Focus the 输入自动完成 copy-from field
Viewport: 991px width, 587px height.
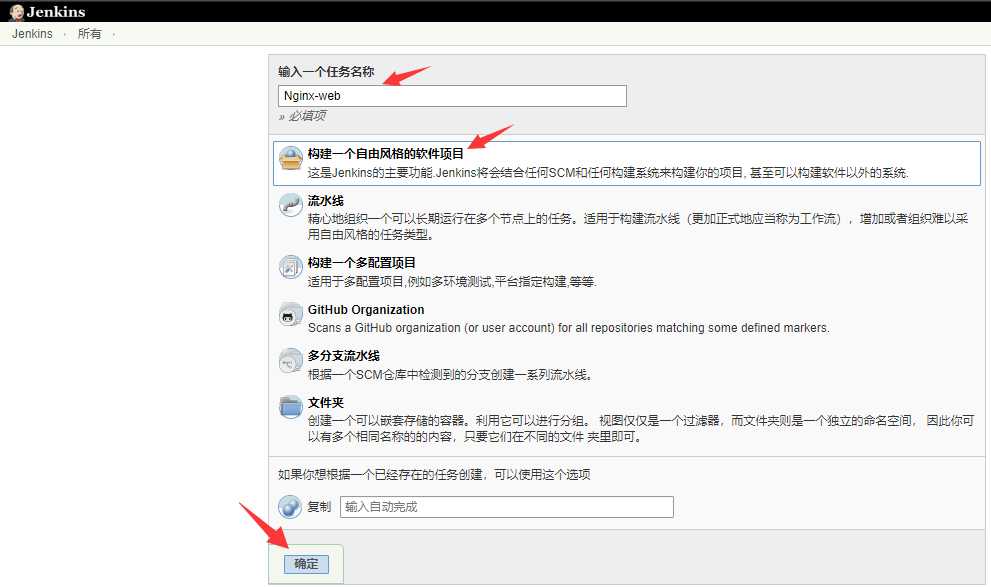click(x=507, y=507)
